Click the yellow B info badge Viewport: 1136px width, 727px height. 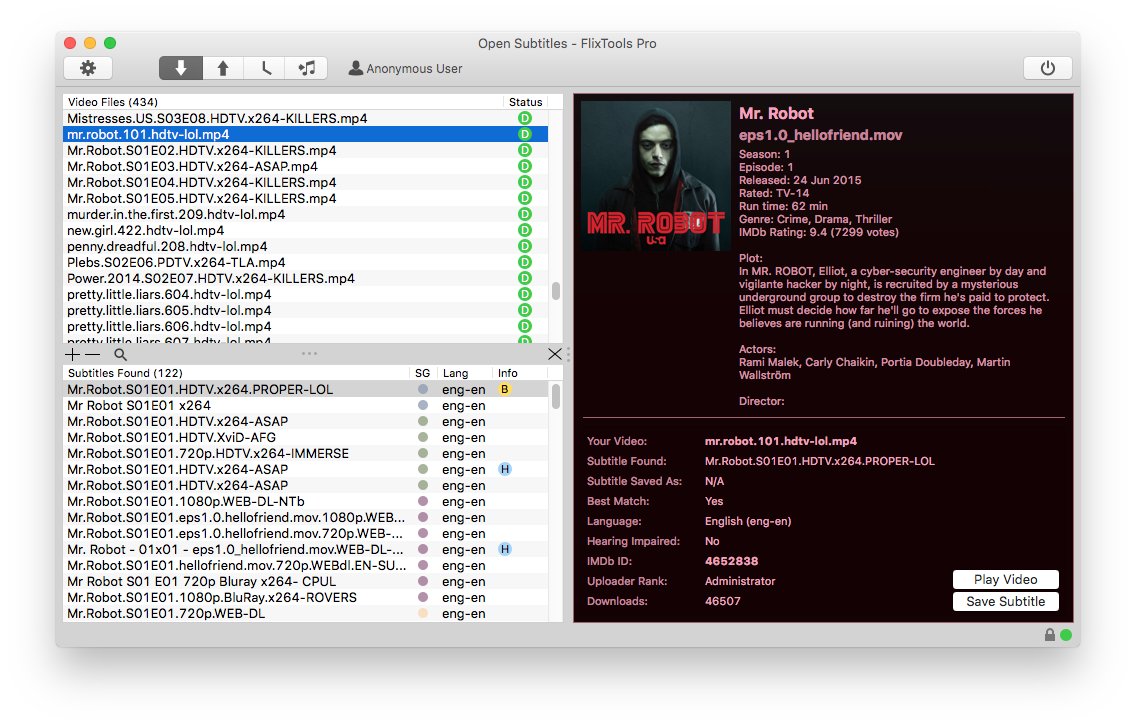tap(505, 389)
